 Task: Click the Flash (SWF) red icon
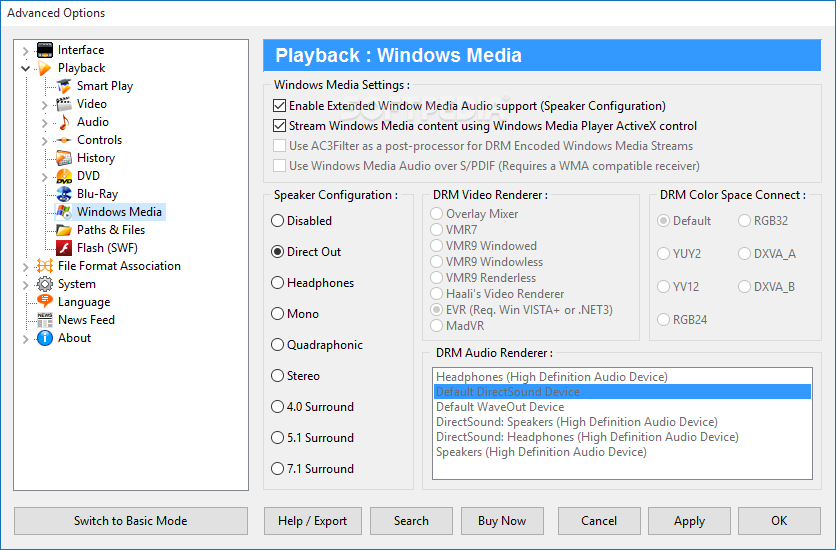point(64,248)
